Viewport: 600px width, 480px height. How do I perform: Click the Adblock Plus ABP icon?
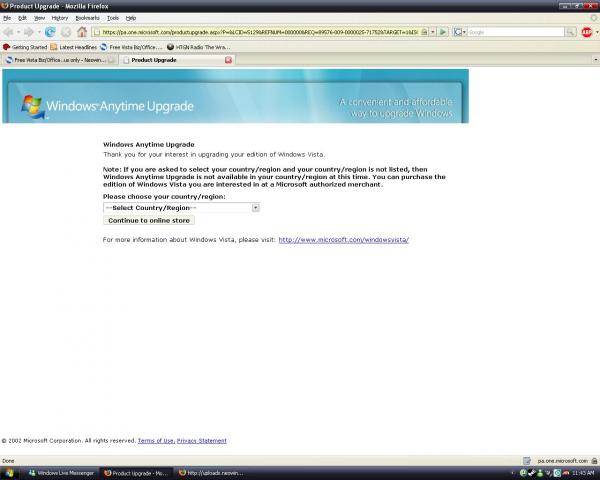click(587, 32)
